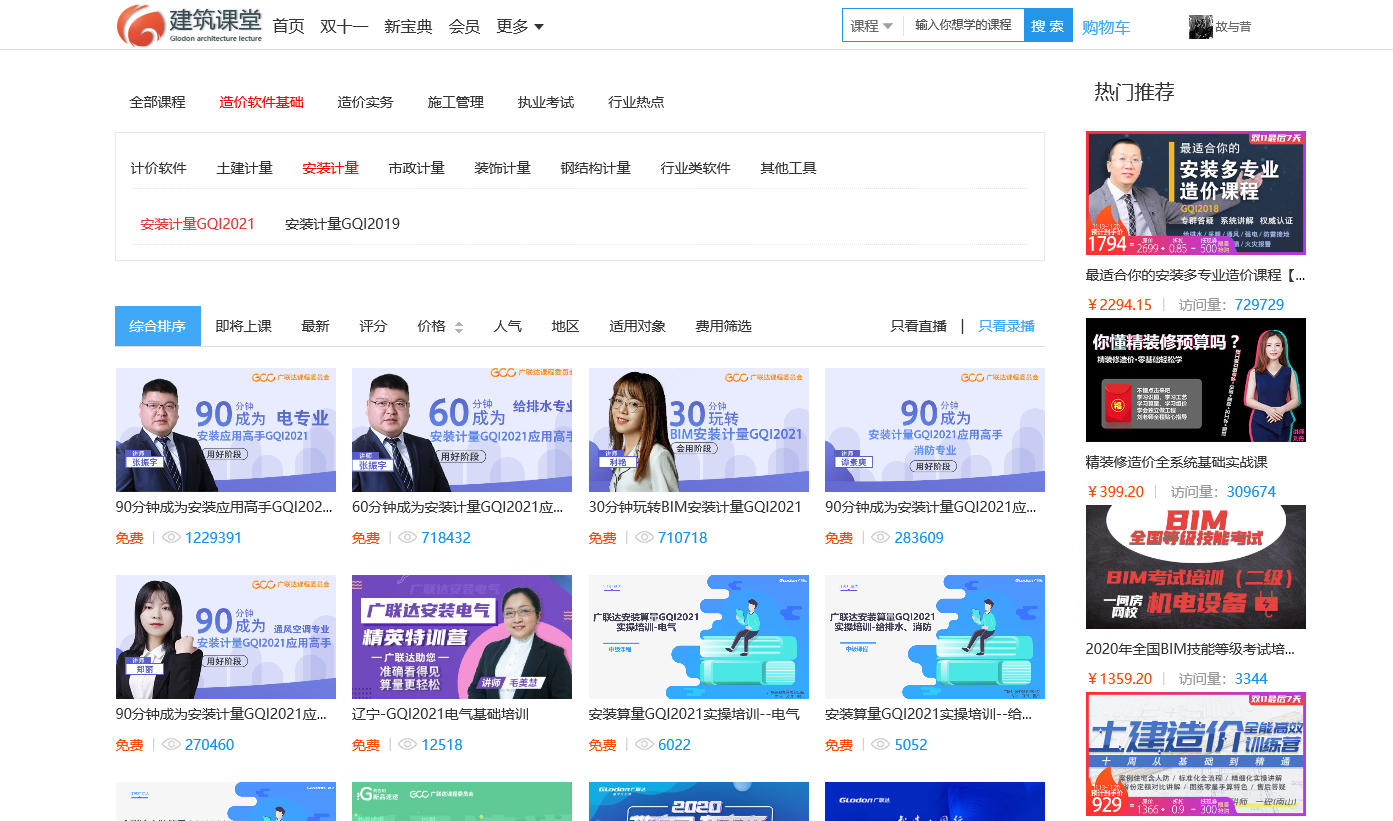The image size is (1393, 821).
Task: Click the course search input field
Action: [x=963, y=25]
